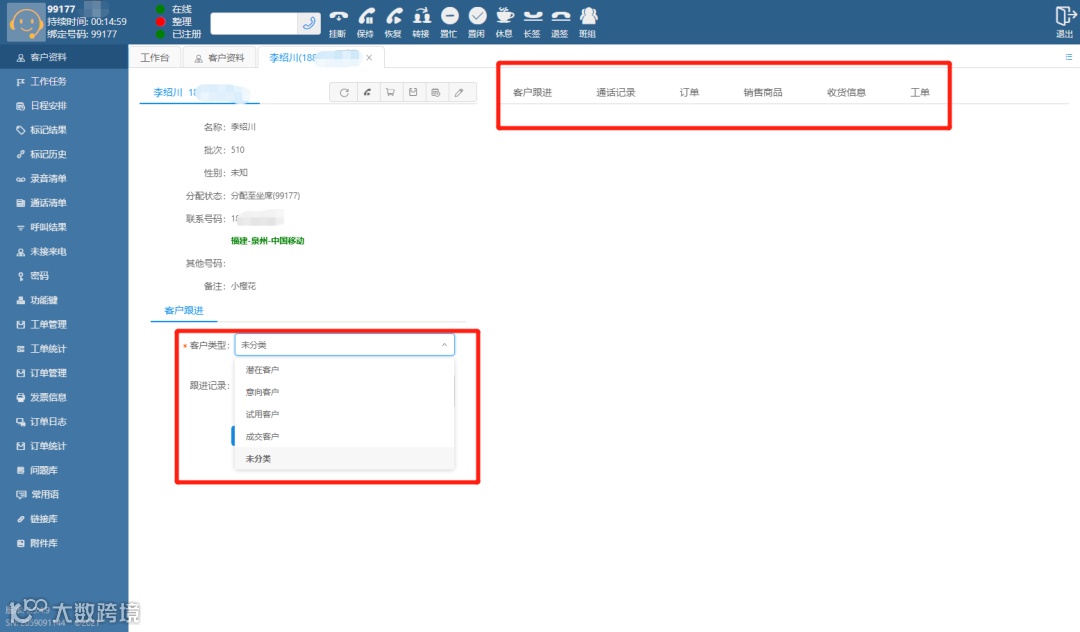Choose 意向客户 from the customer type list

point(344,392)
